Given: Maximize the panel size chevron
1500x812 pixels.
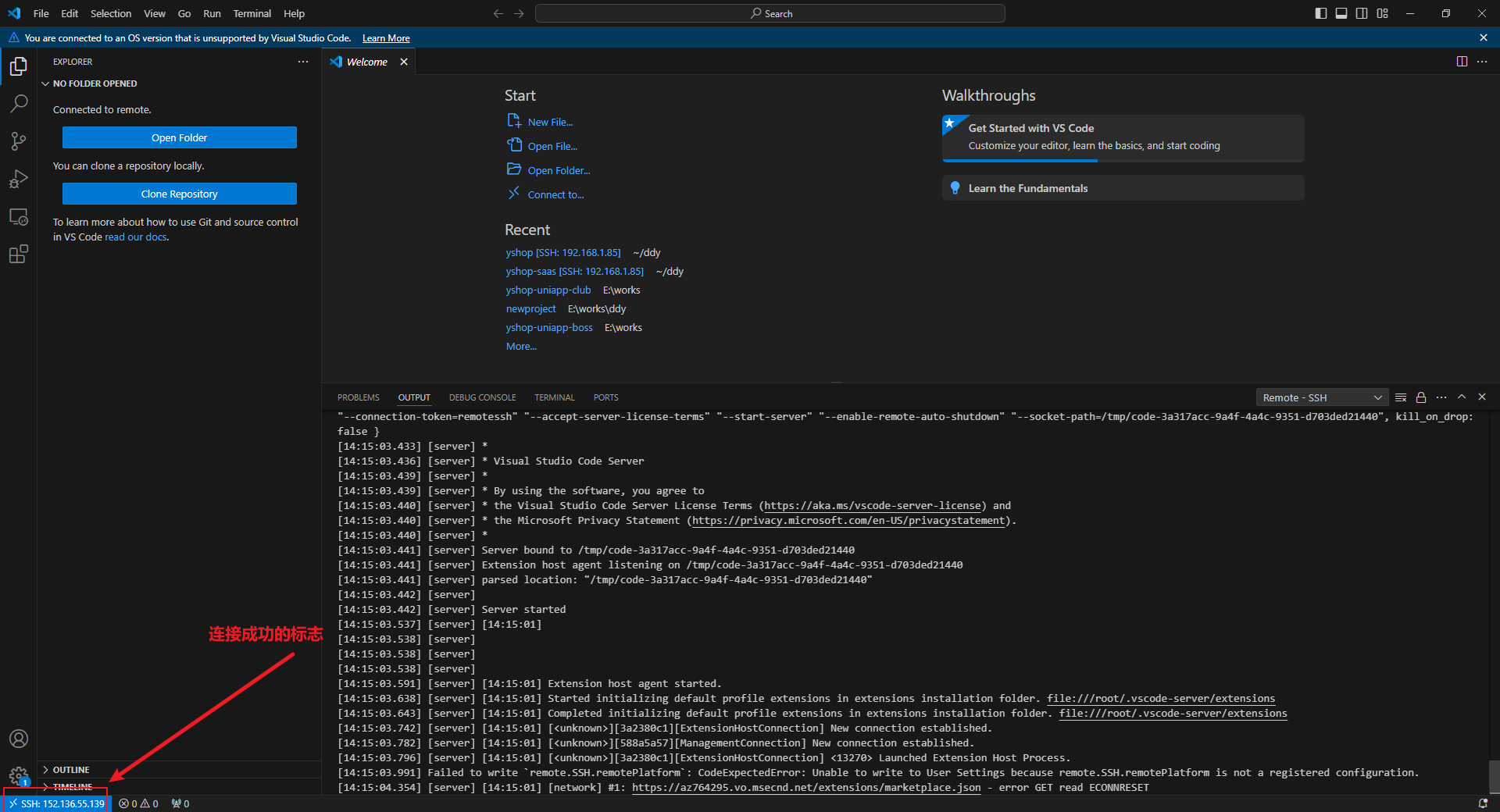Looking at the screenshot, I should point(1462,397).
